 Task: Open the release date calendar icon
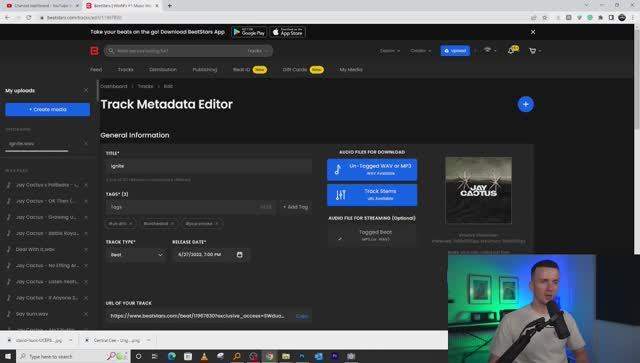[x=240, y=254]
